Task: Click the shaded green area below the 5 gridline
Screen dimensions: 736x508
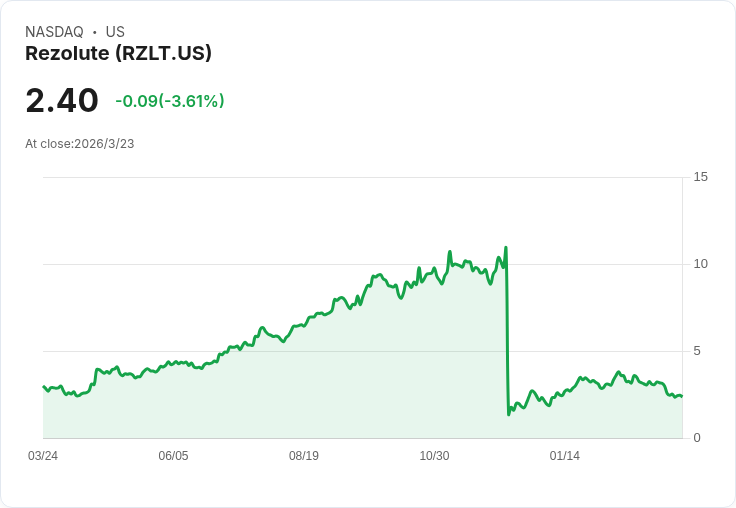Action: (x=300, y=400)
